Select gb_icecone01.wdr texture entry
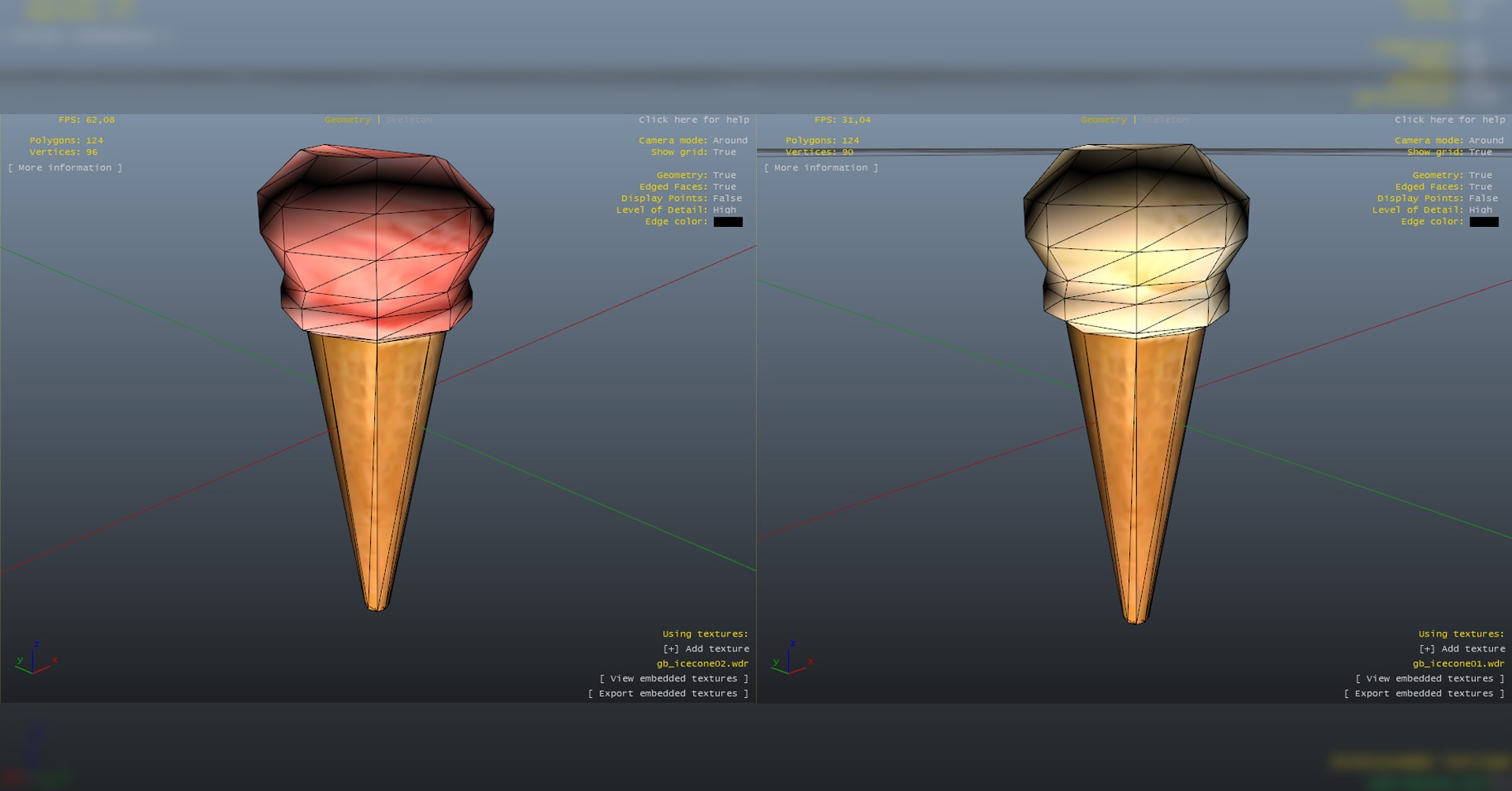The height and width of the screenshot is (791, 1512). coord(1458,663)
